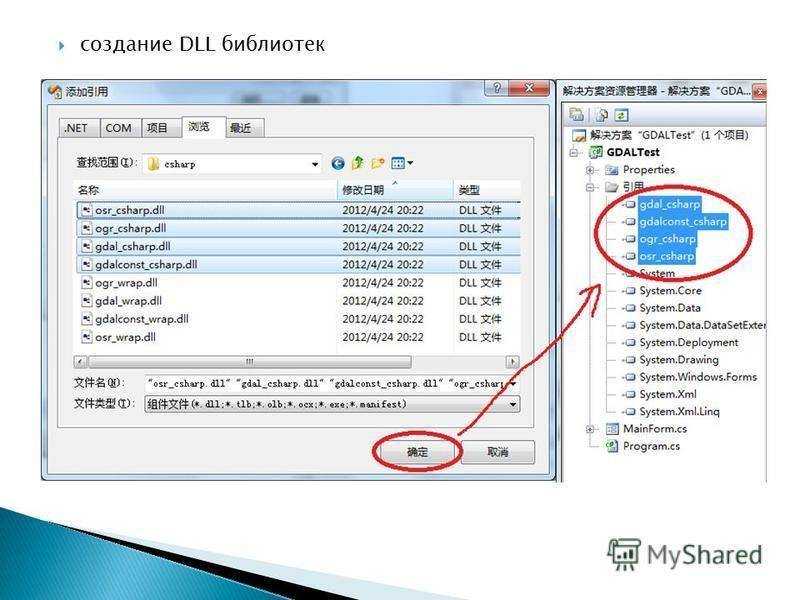
Task: Switch to the COM tab
Action: point(118,128)
